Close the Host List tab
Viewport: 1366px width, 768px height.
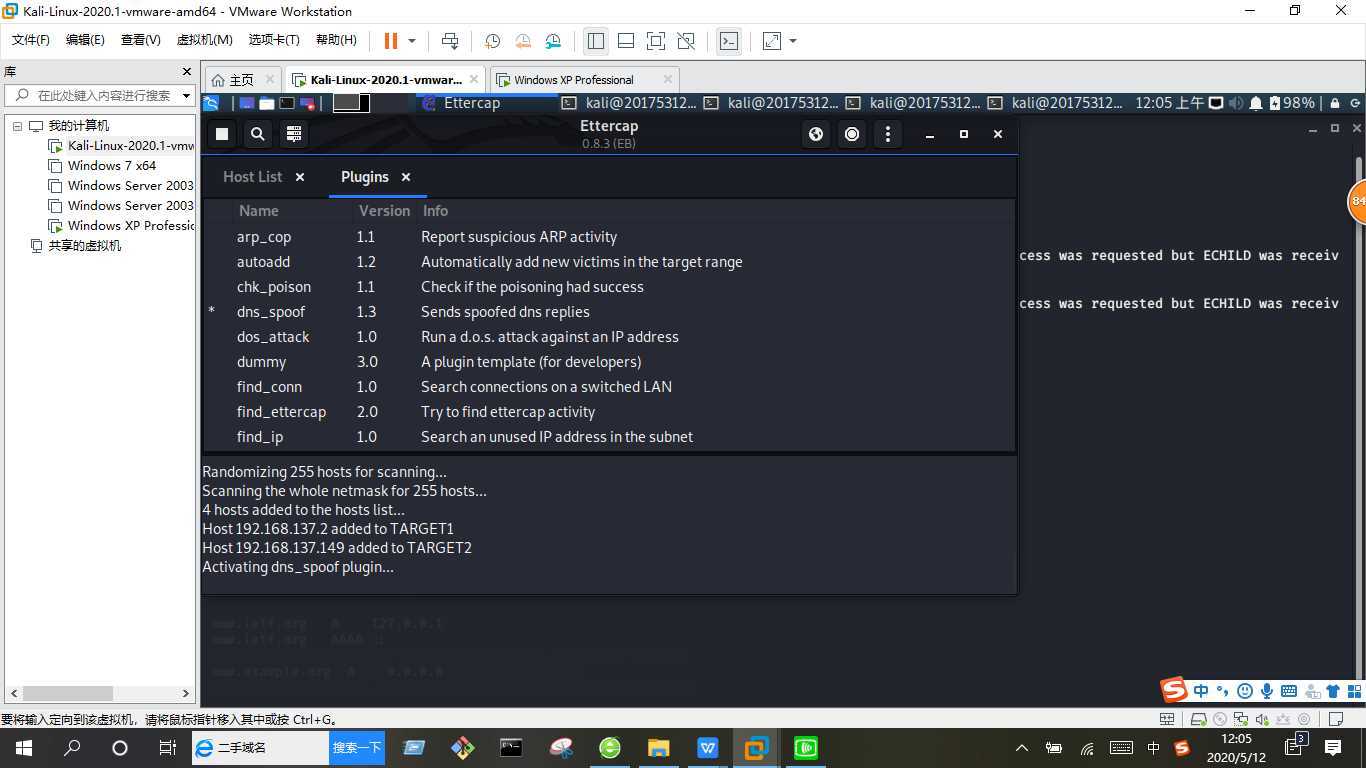pyautogui.click(x=299, y=177)
